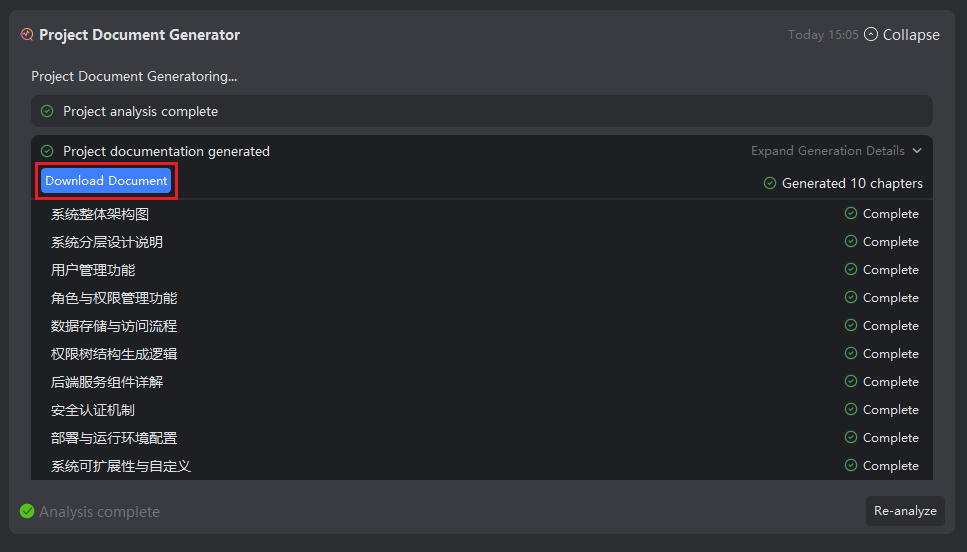This screenshot has height=552, width=967.
Task: Select the 角色与权限管理功能 chapter row
Action: [114, 298]
